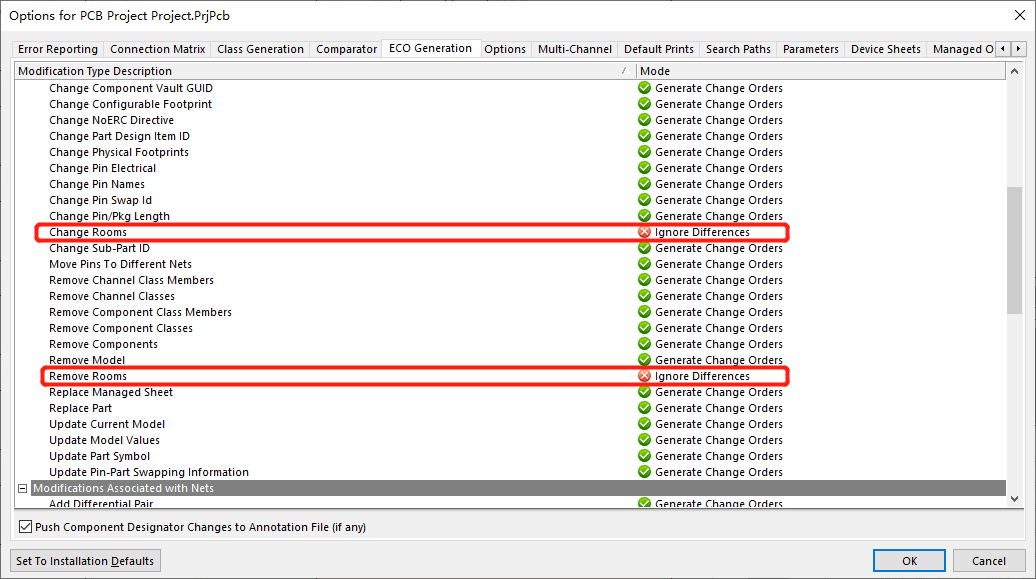The image size is (1036, 579).
Task: Click green check icon for Change Pin Electrical
Action: pos(644,168)
